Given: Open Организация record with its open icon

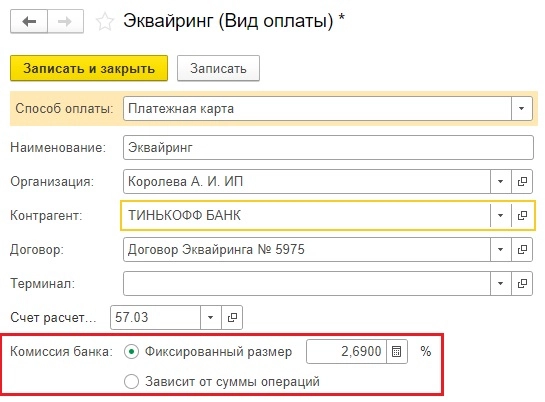Looking at the screenshot, I should coord(522,181).
